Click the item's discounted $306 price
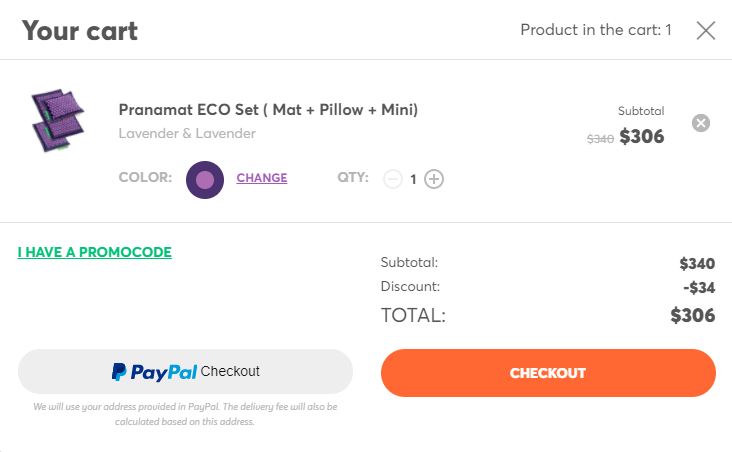 click(642, 137)
